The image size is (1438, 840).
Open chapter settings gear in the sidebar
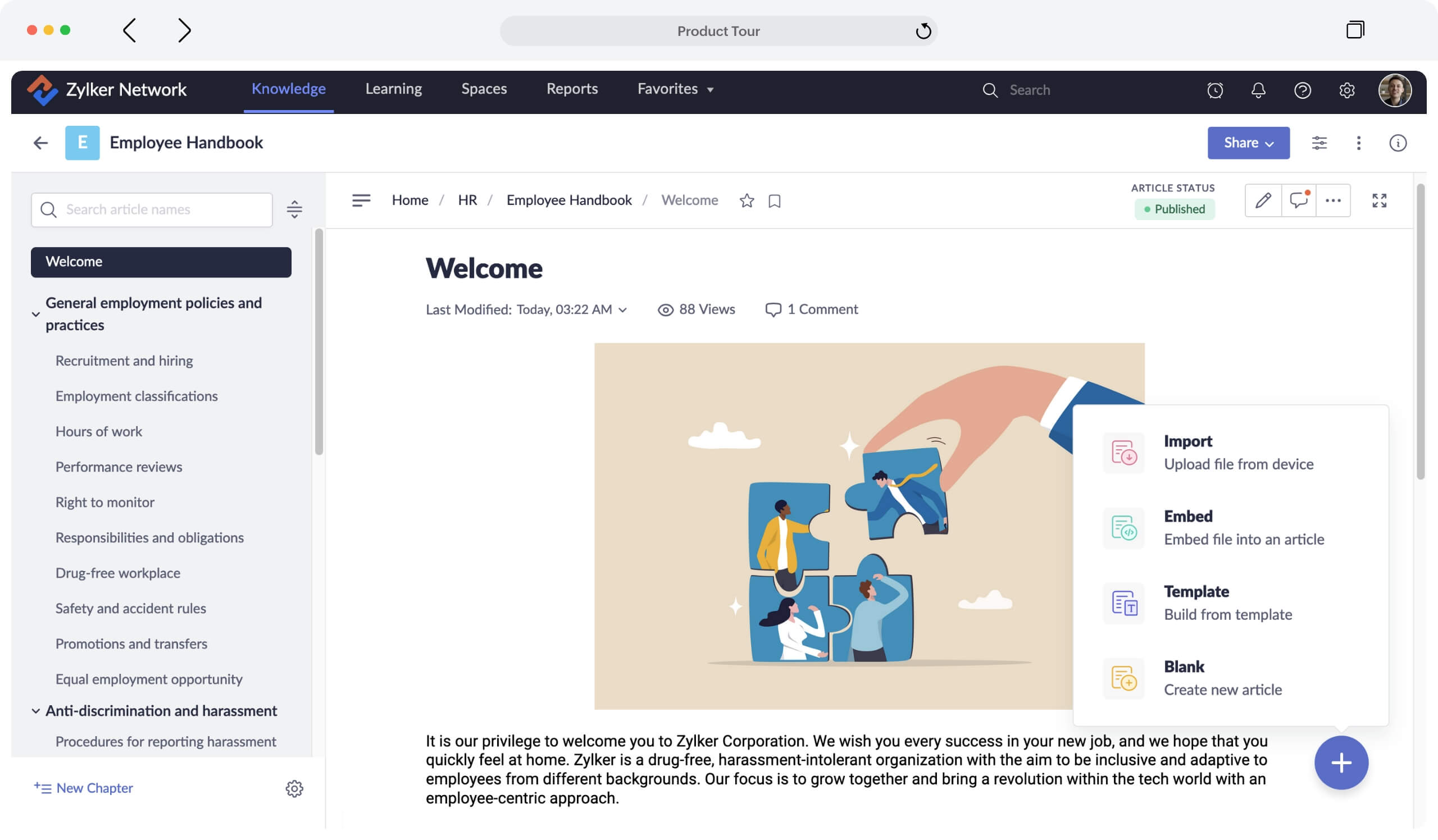coord(294,788)
